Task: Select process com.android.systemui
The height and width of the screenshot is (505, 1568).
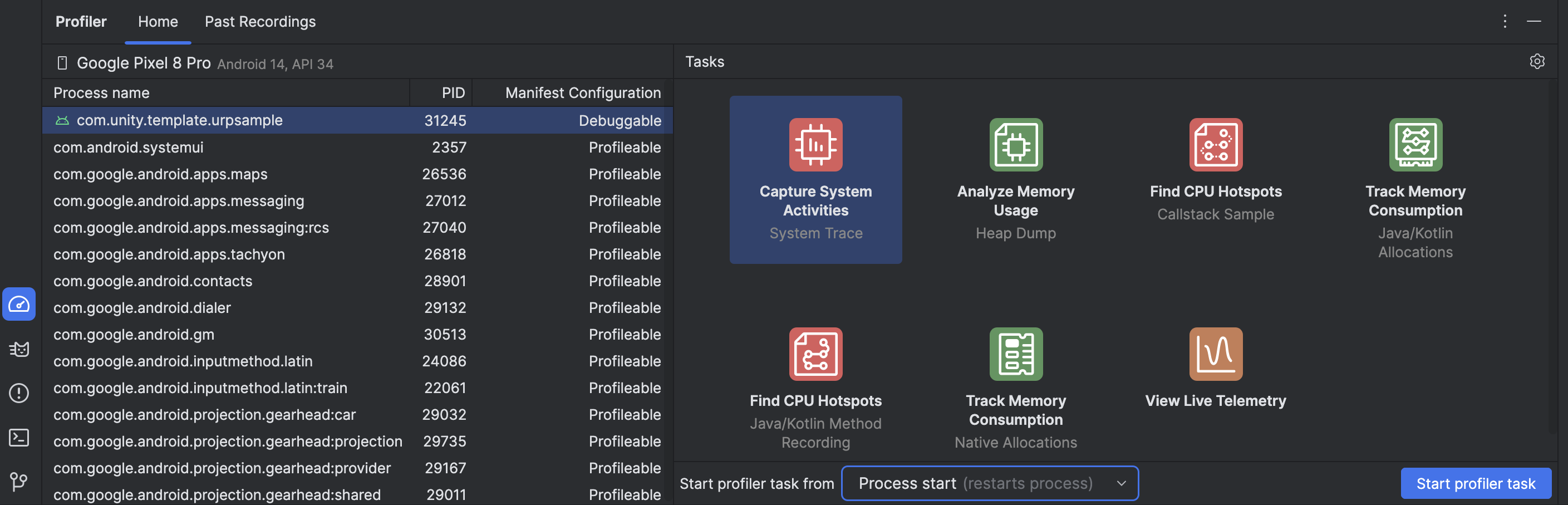Action: click(x=357, y=147)
